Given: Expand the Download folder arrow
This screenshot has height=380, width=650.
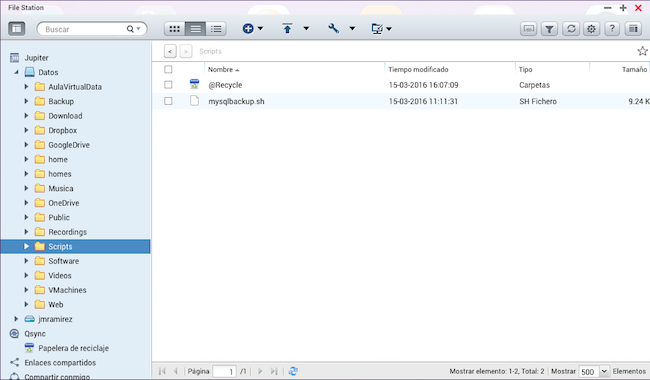Looking at the screenshot, I should tap(26, 116).
